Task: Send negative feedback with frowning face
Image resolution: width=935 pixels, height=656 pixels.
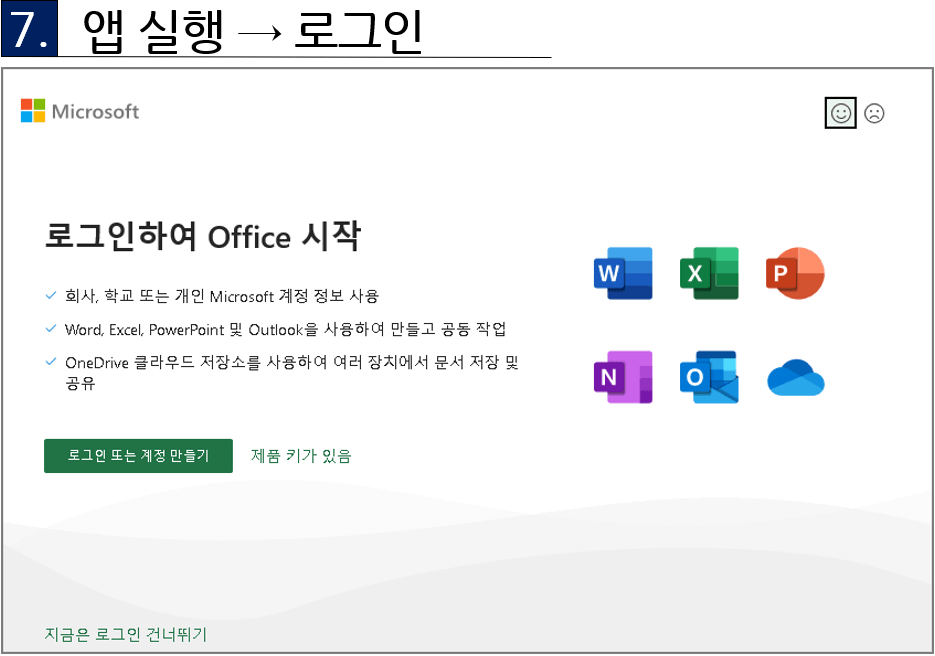Action: coord(874,113)
